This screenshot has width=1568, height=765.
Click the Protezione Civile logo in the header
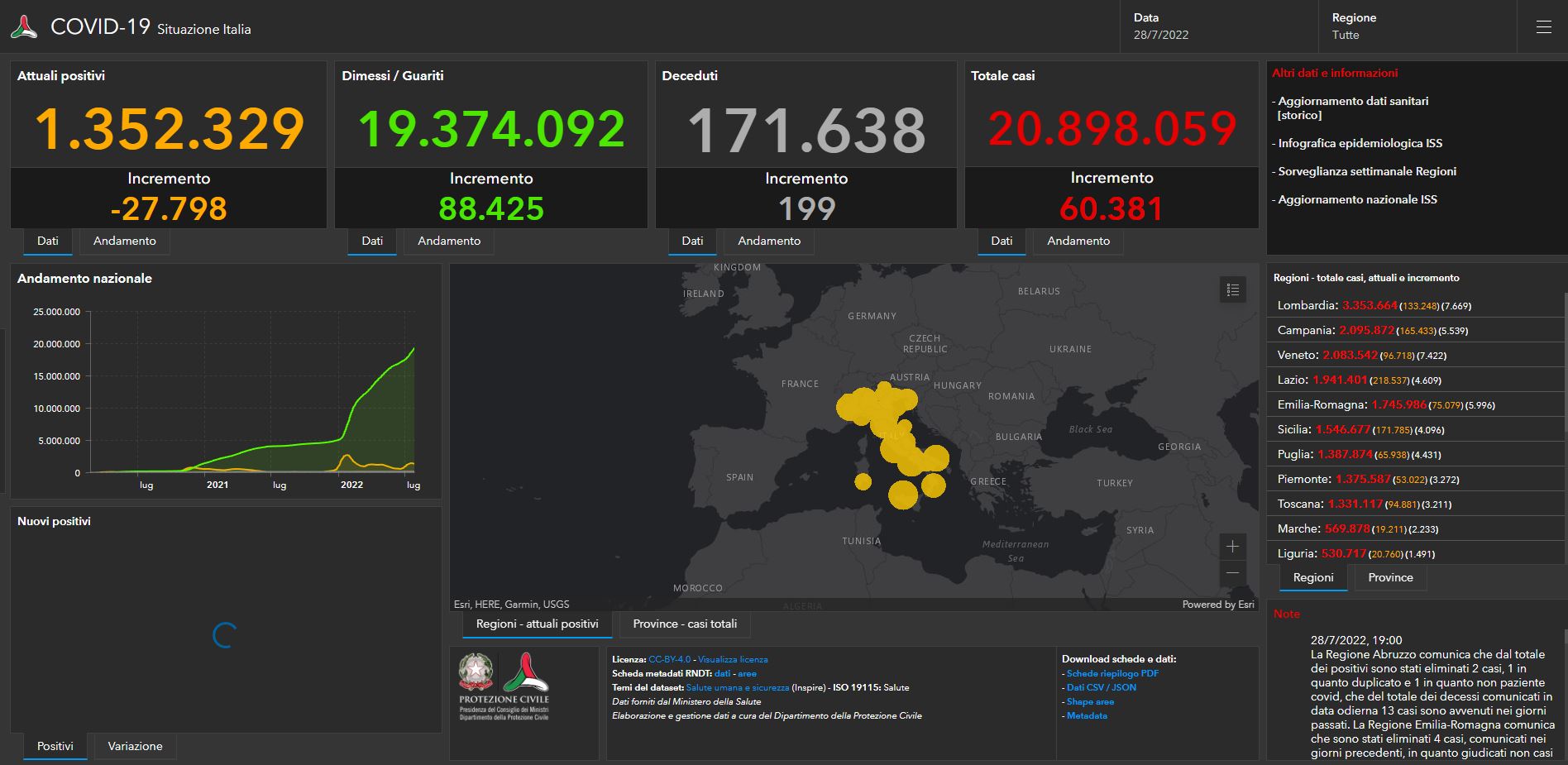point(24,26)
